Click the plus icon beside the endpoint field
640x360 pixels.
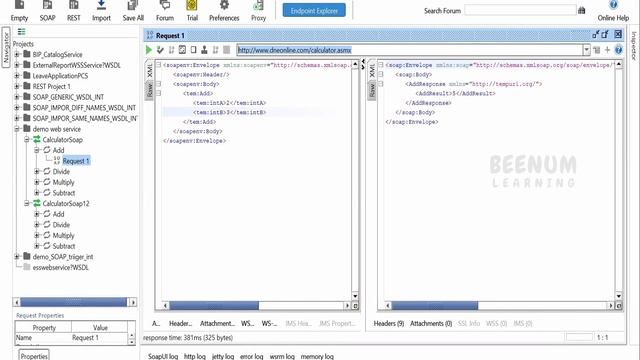point(607,50)
